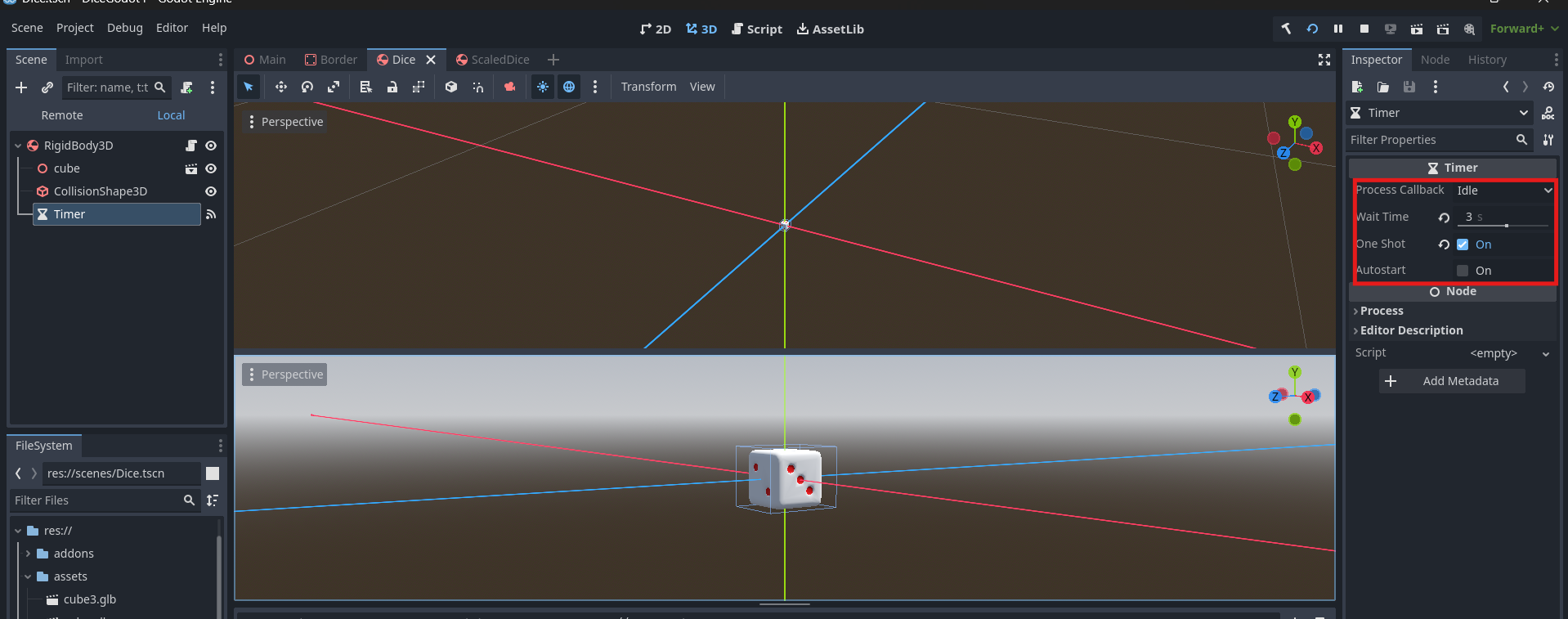This screenshot has height=619, width=1568.
Task: Select the Move mode tool
Action: tap(280, 87)
